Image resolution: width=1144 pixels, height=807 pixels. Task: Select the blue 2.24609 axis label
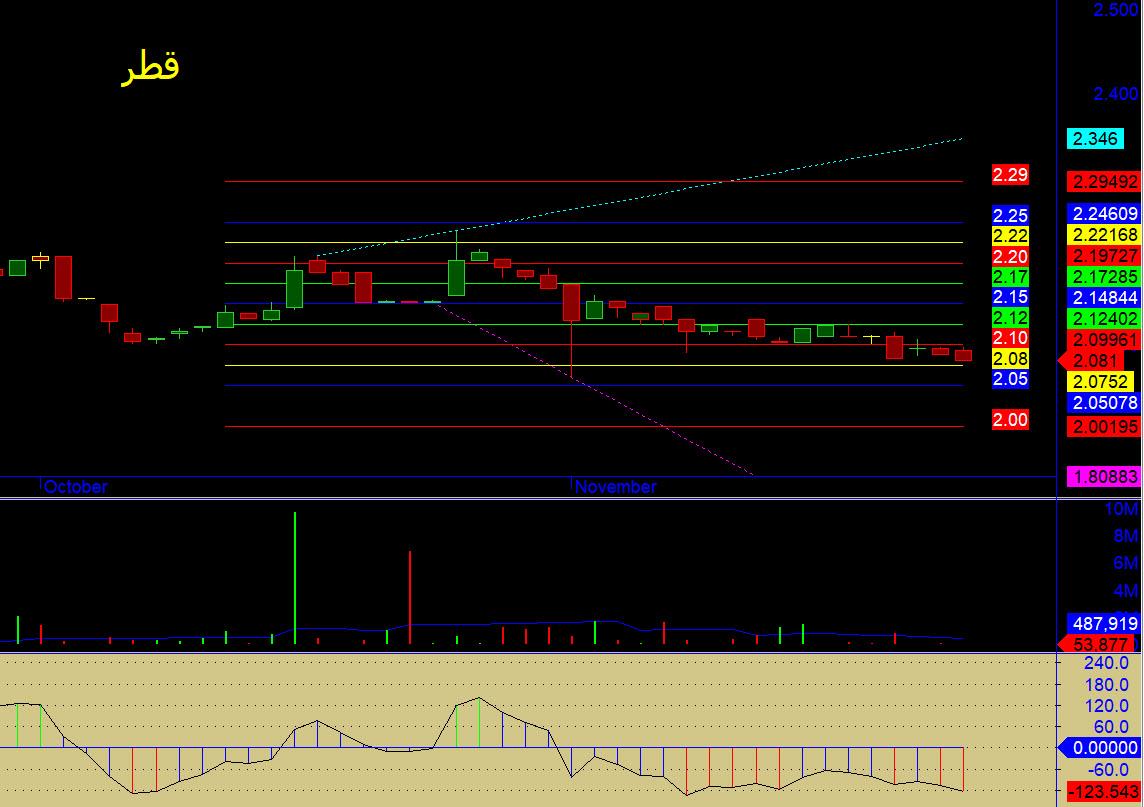pyautogui.click(x=1105, y=213)
